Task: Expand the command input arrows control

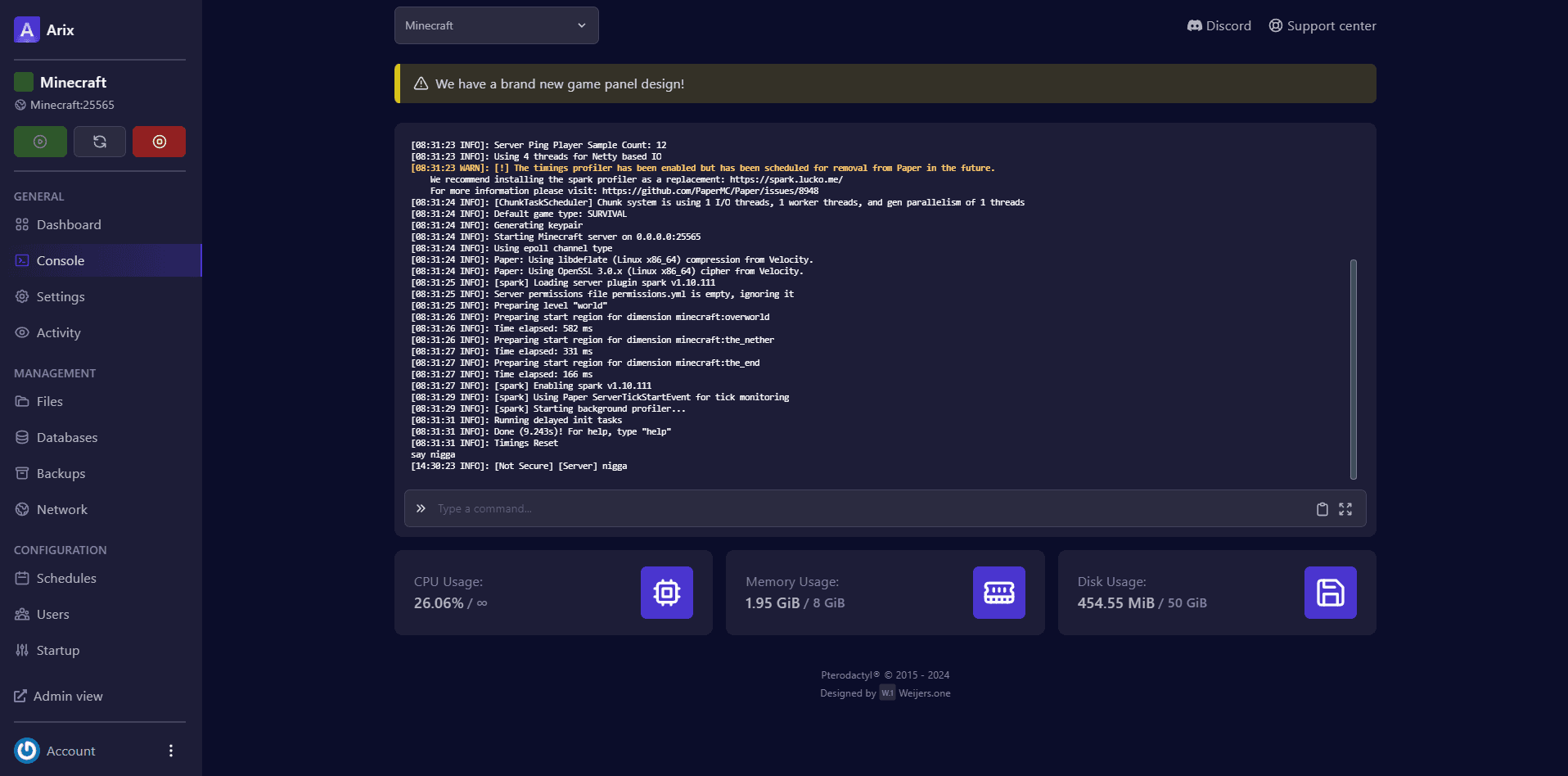Action: [421, 508]
